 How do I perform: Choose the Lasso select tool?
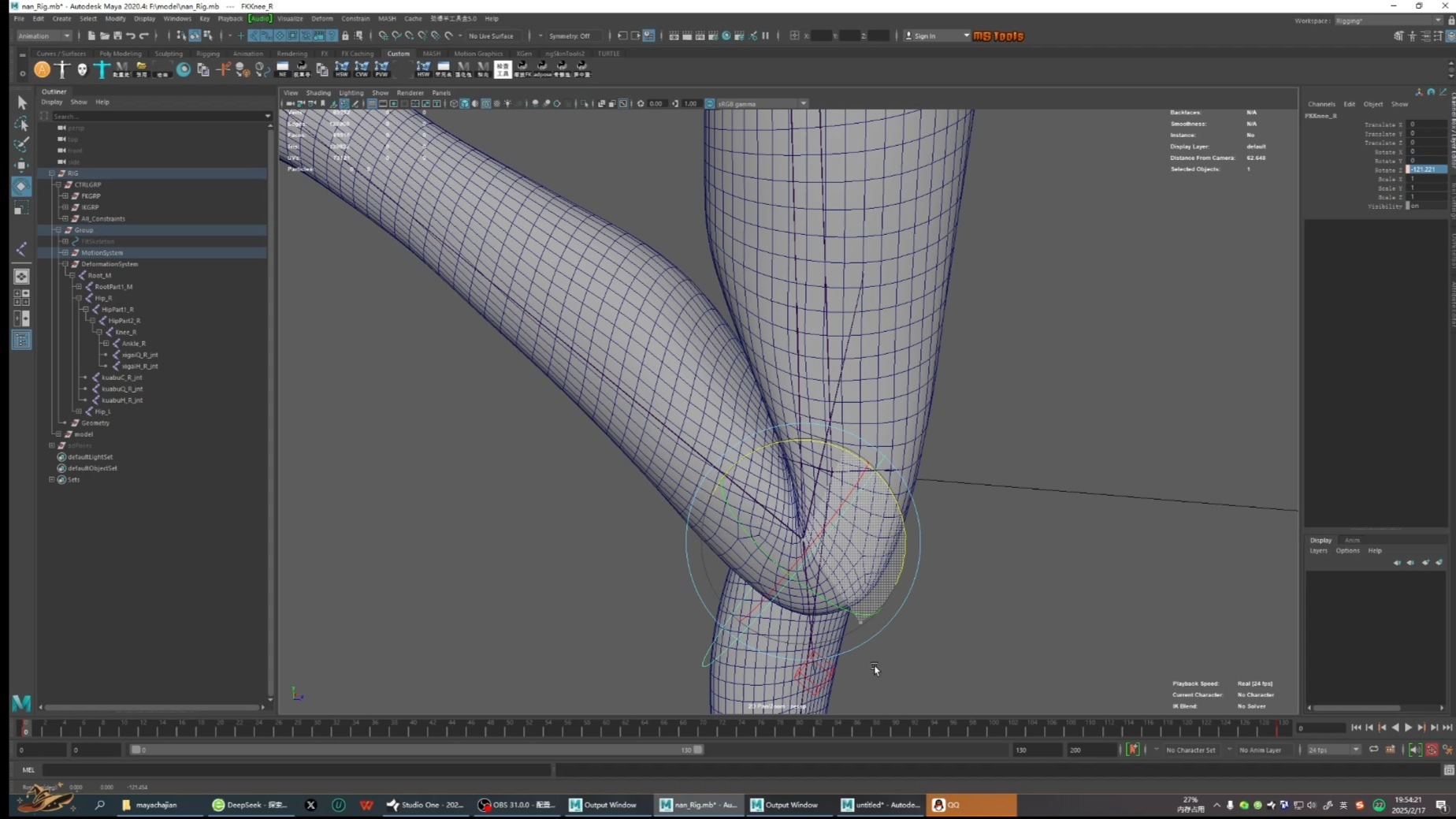[21, 124]
